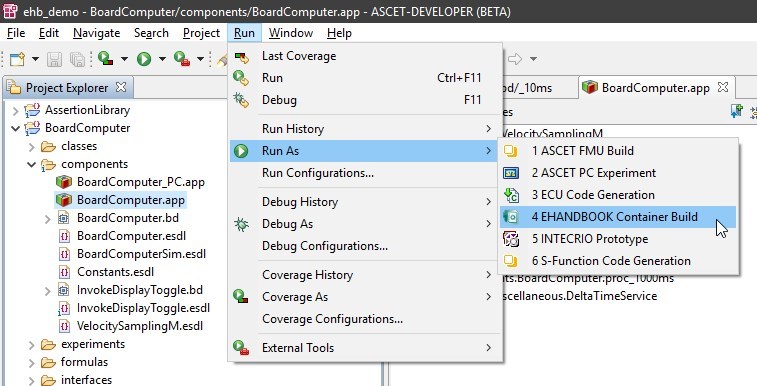Screen dimensions: 757x386
Task: Open the New wizard dropdown arrow
Action: pos(35,59)
